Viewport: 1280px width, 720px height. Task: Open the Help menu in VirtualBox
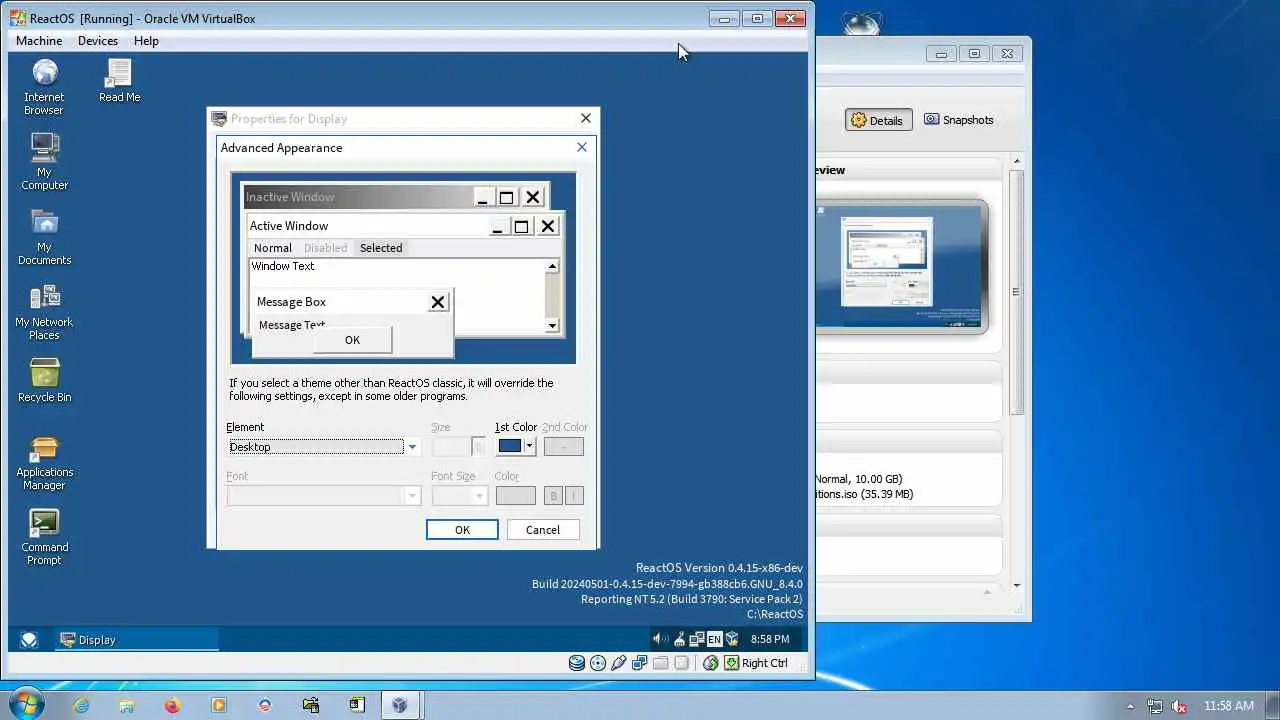pyautogui.click(x=146, y=41)
